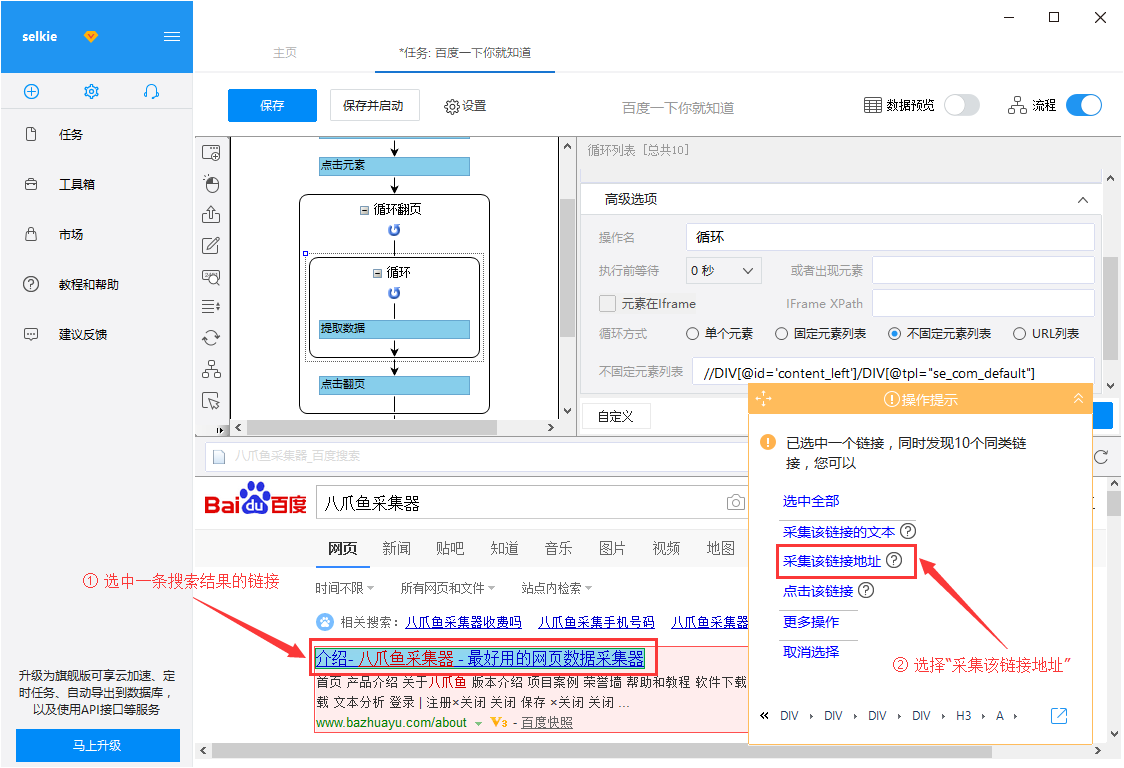
Task: Select the open web page tool icon
Action: [211, 153]
